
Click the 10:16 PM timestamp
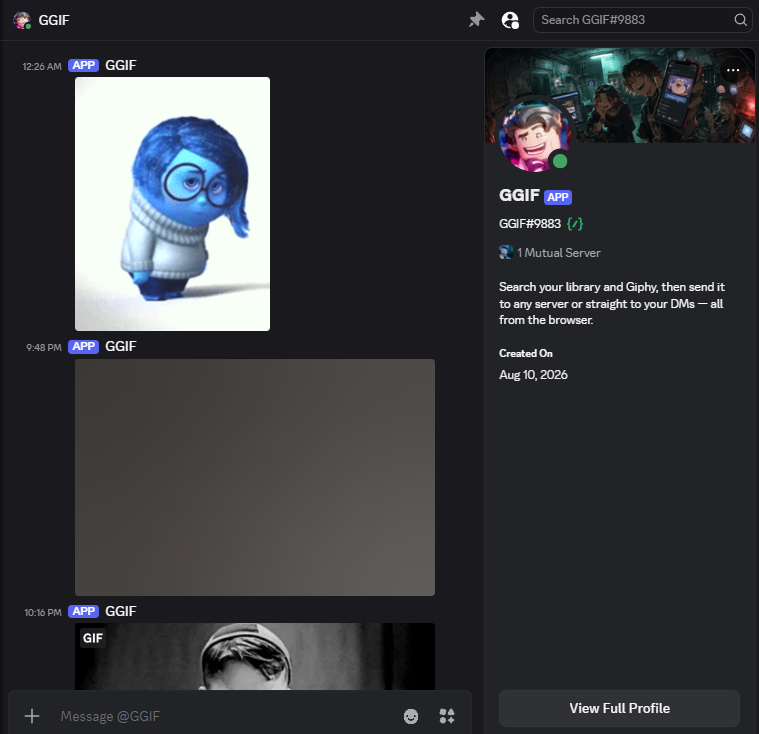tap(43, 612)
